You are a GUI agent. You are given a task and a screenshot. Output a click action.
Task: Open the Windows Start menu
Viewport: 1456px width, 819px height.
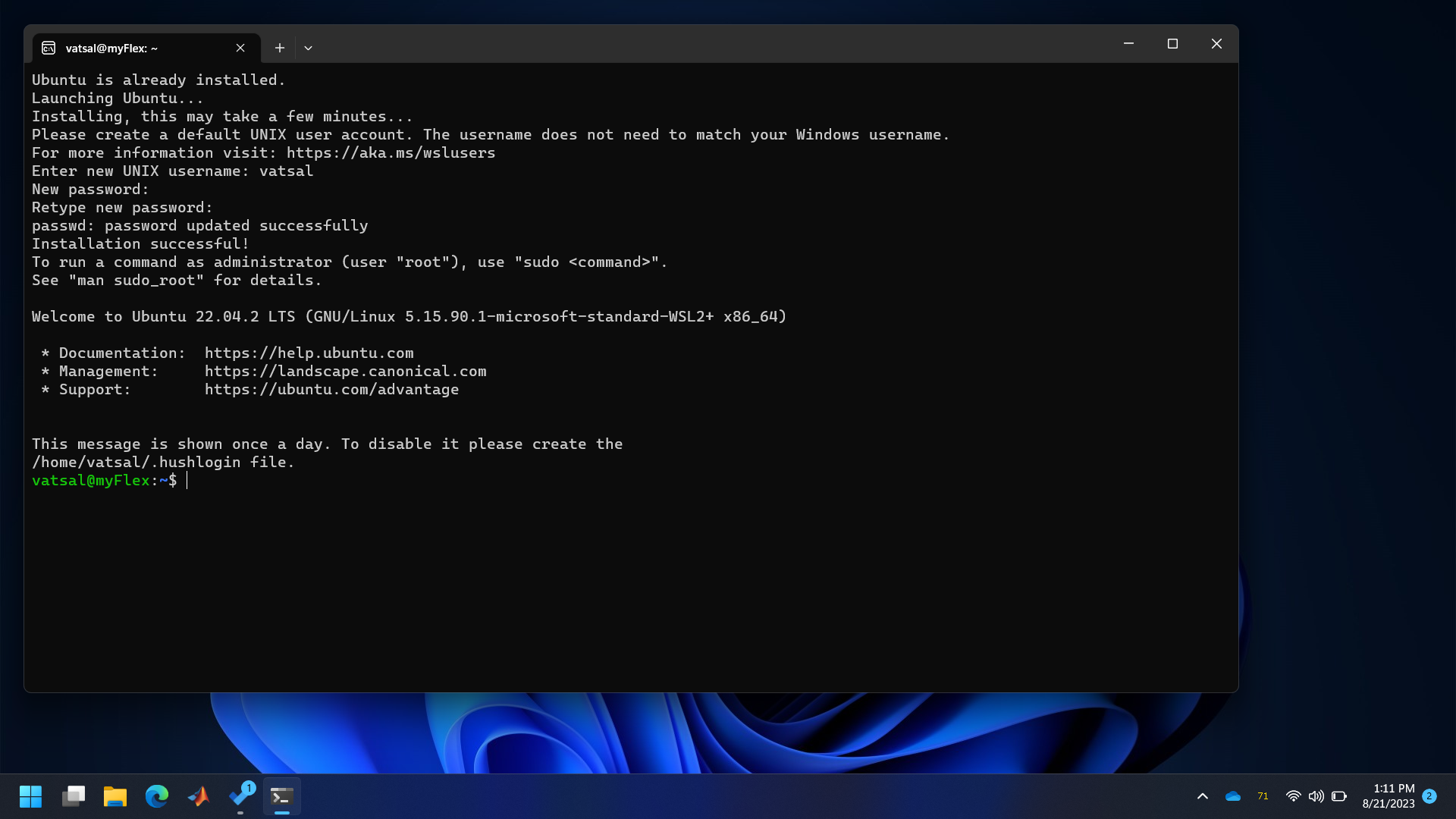coord(31,796)
